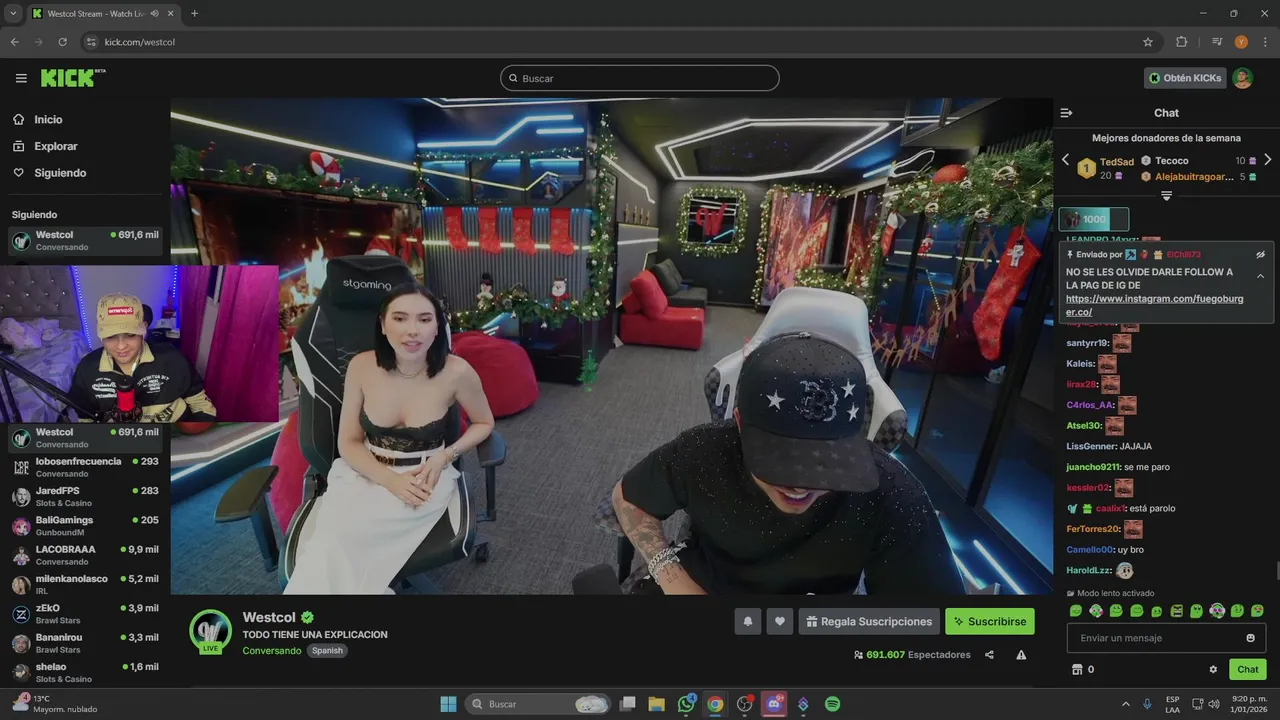Viewport: 1280px width, 720px height.
Task: Open JaredFPS channel
Action: [x=85, y=496]
